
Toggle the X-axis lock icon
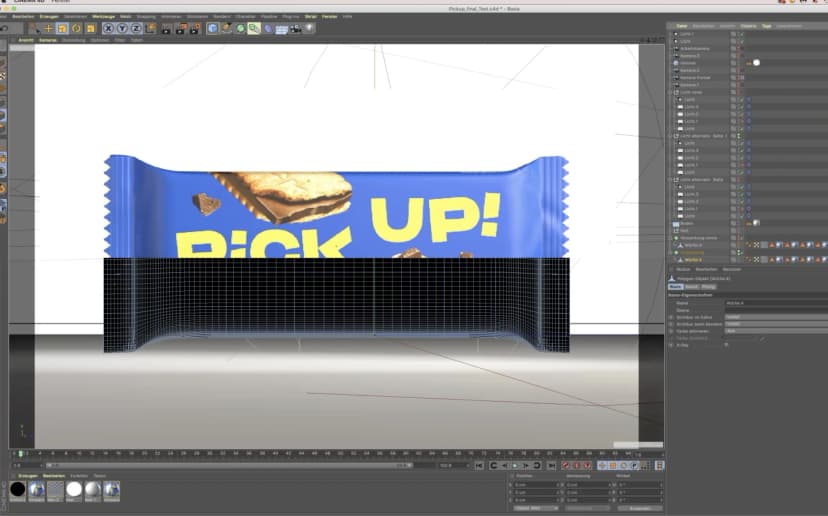[108, 28]
